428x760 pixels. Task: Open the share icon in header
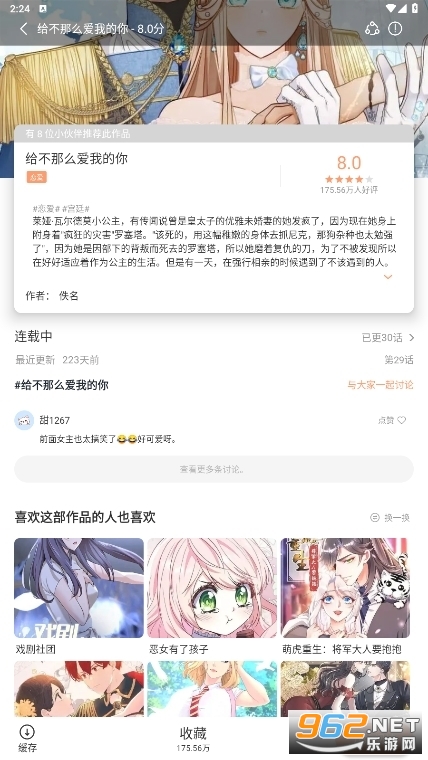point(372,29)
